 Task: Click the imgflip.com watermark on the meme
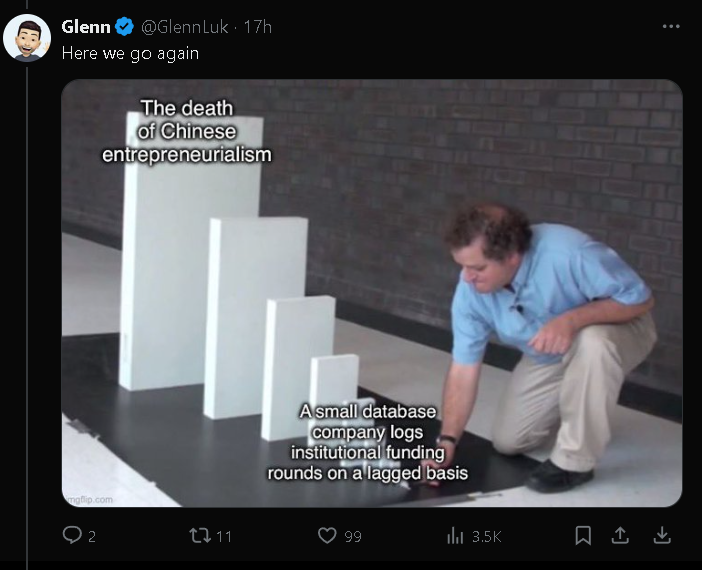(89, 498)
